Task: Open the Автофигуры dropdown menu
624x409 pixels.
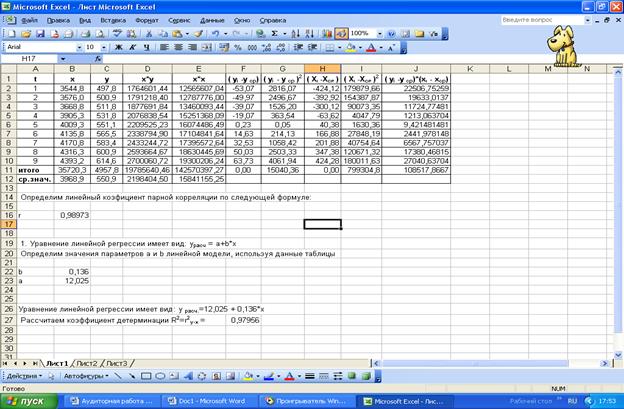Action: [83, 377]
